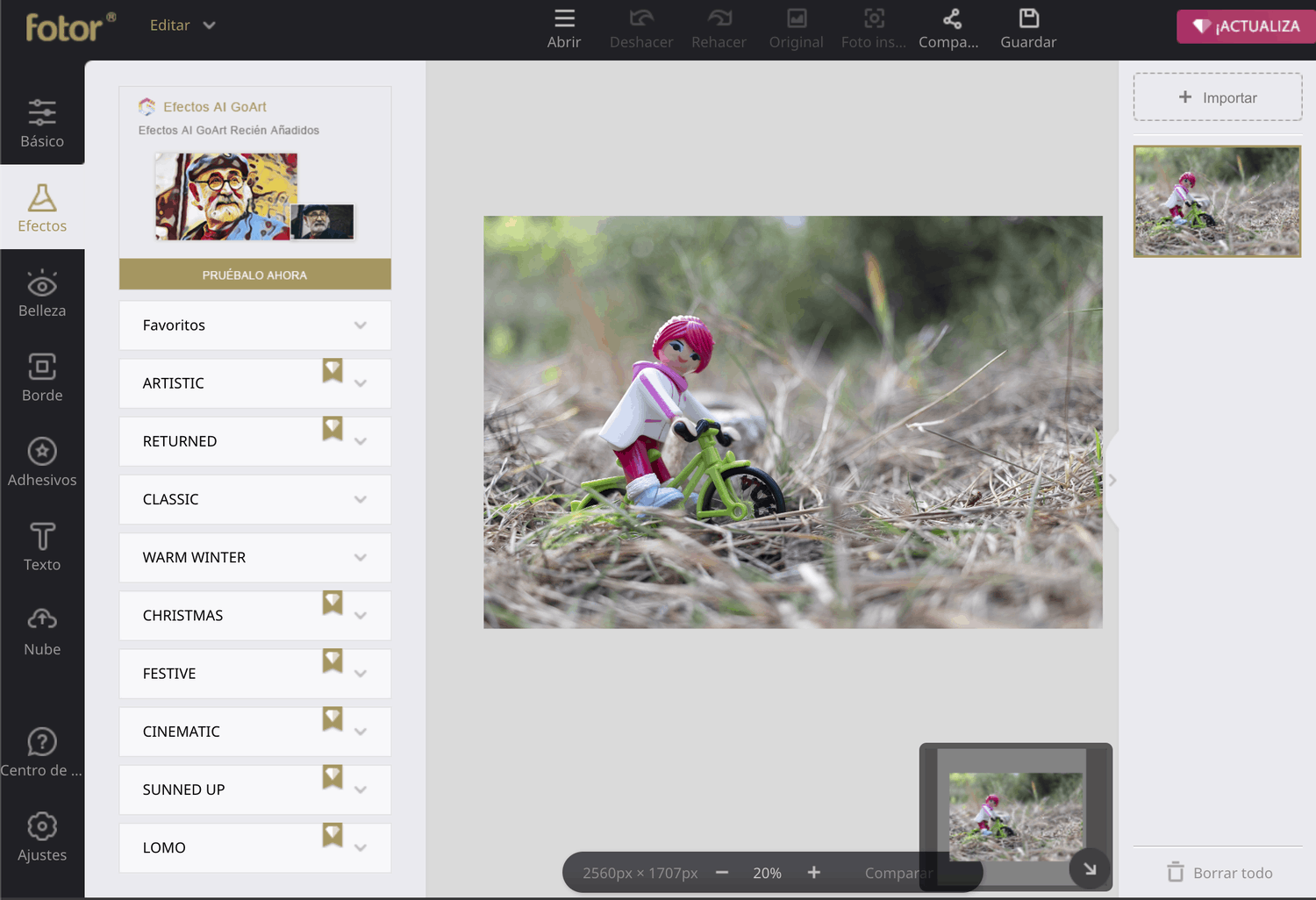1316x900 pixels.
Task: Open the help center question icon
Action: coord(42,742)
